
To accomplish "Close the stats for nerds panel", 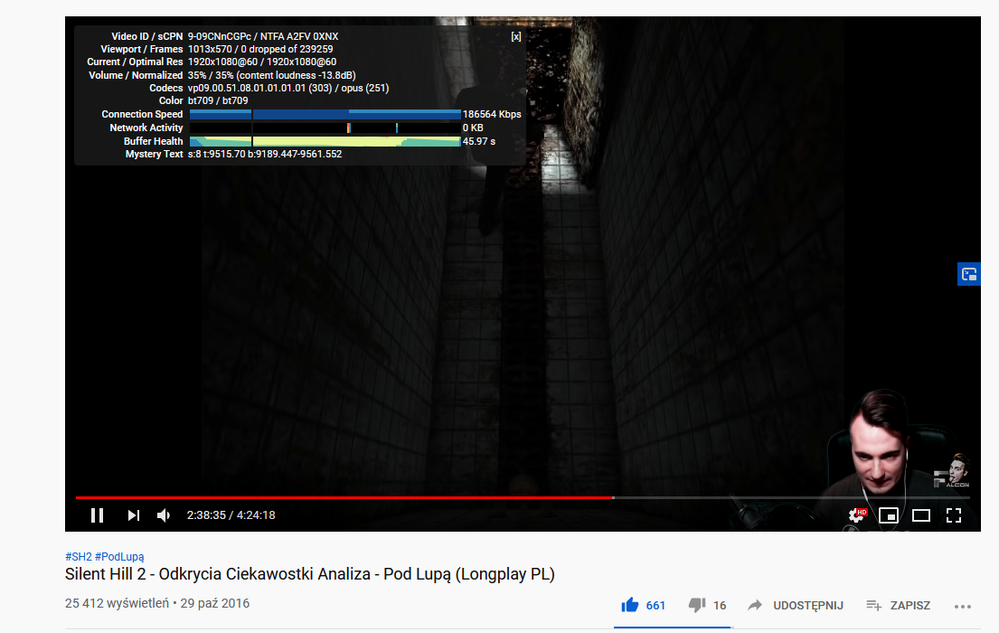I will (x=516, y=37).
